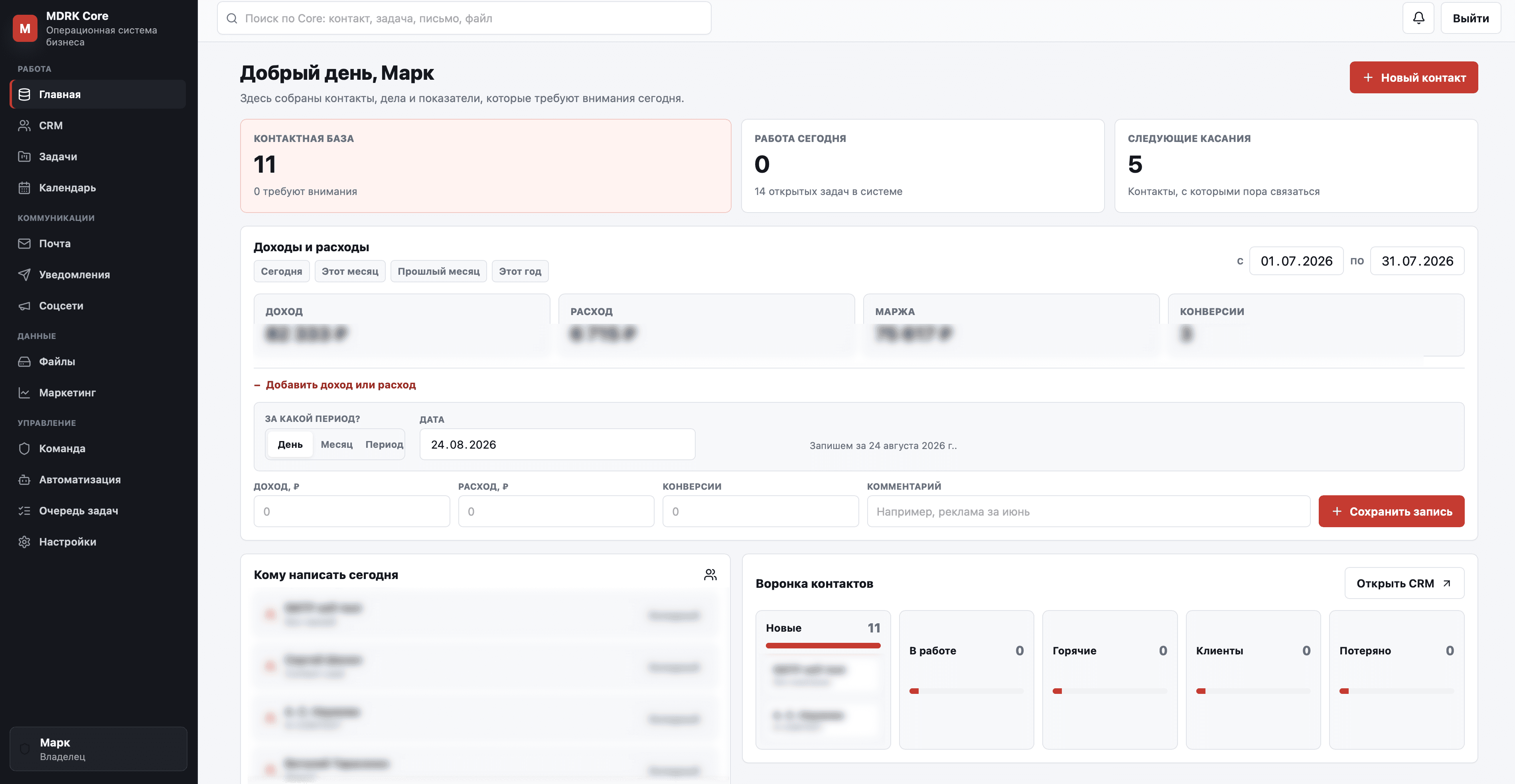The height and width of the screenshot is (784, 1515).
Task: Click the Открыть CRM button
Action: pos(1404,583)
